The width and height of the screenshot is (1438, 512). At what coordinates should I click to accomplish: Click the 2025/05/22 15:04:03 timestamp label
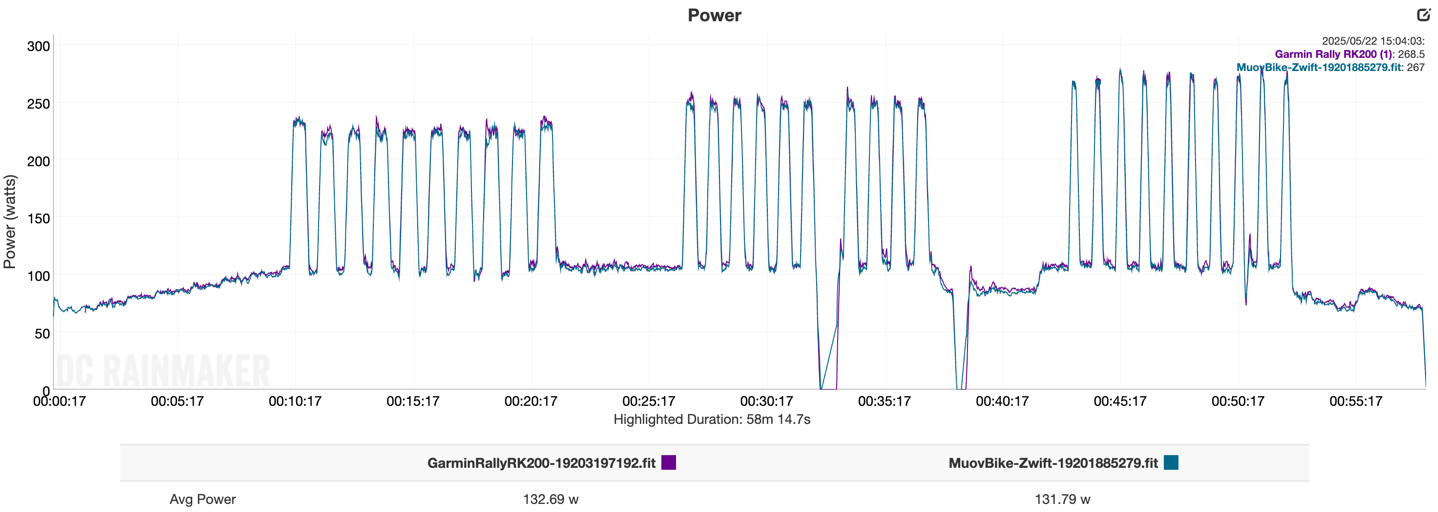(x=1373, y=41)
